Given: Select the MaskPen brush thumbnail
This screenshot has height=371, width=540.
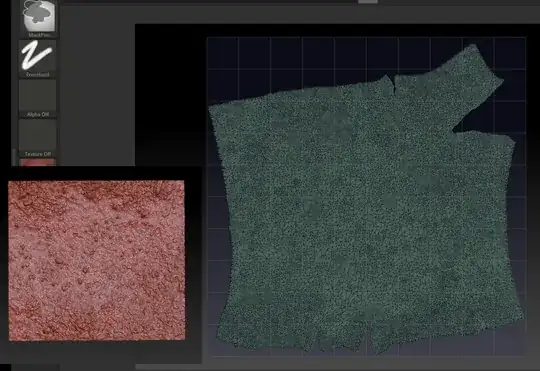Looking at the screenshot, I should (x=38, y=16).
